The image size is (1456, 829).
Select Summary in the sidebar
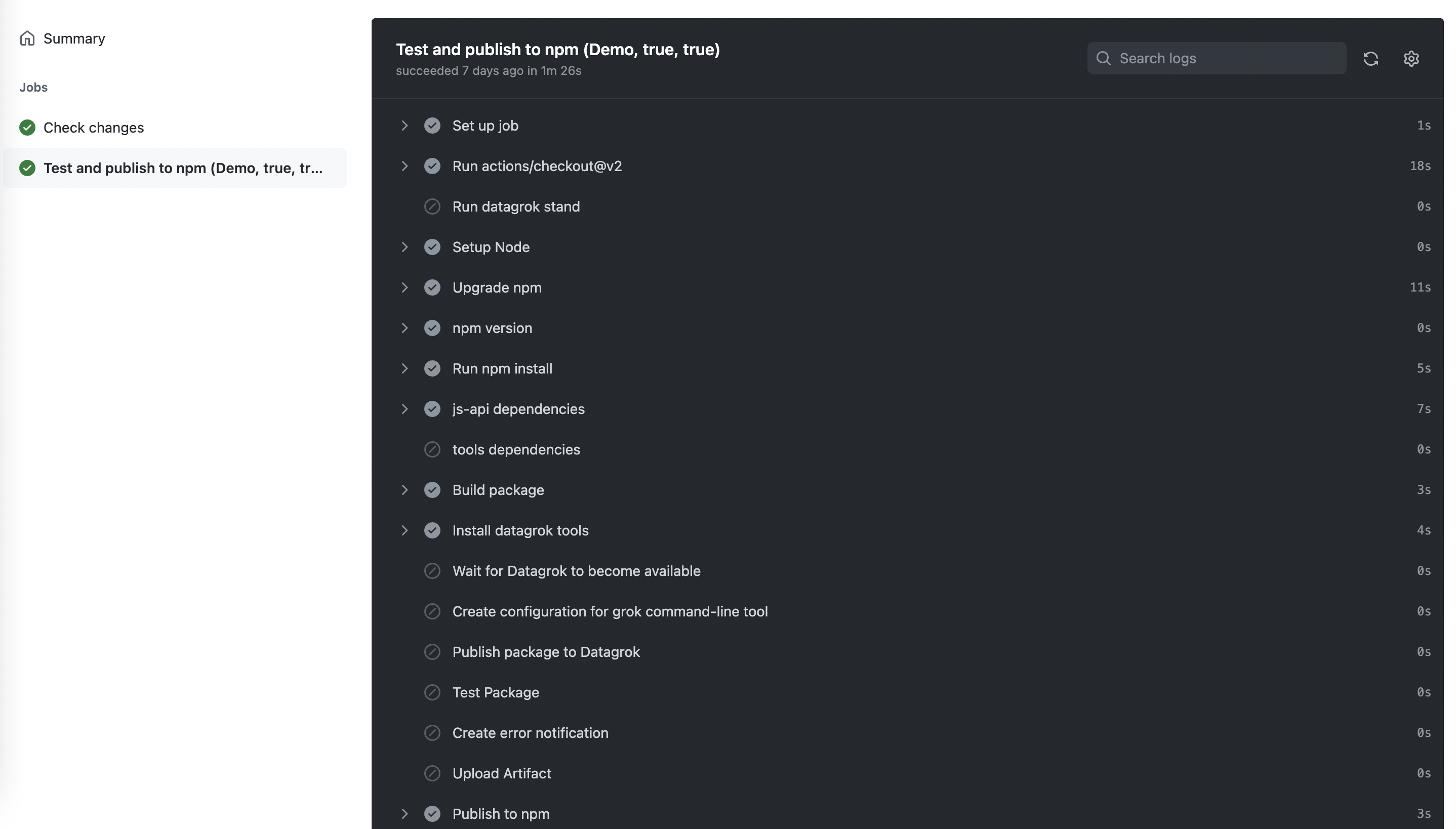(x=74, y=38)
